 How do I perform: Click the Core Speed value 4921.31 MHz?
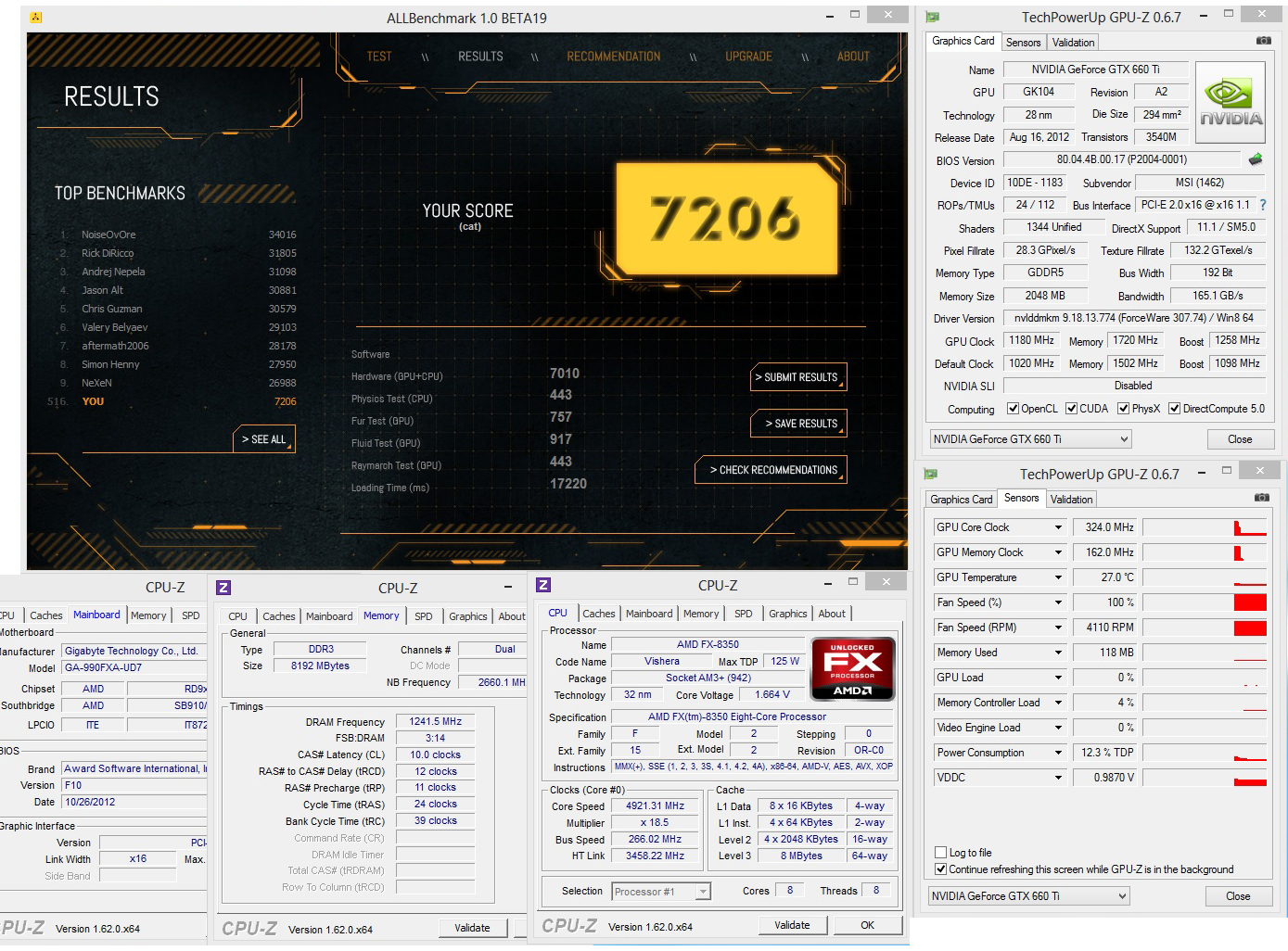coord(655,806)
